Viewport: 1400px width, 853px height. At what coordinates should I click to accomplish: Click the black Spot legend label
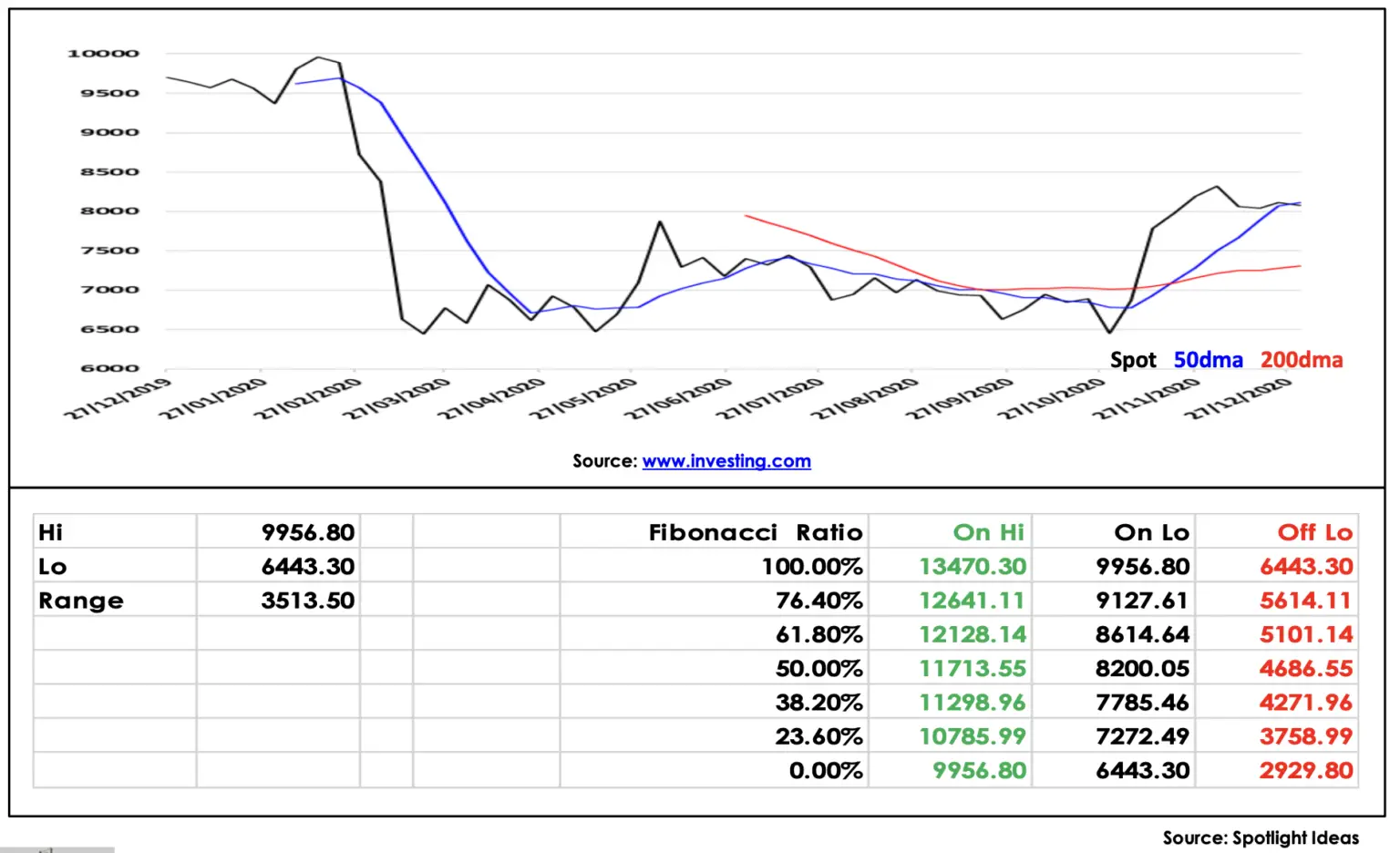click(1133, 360)
